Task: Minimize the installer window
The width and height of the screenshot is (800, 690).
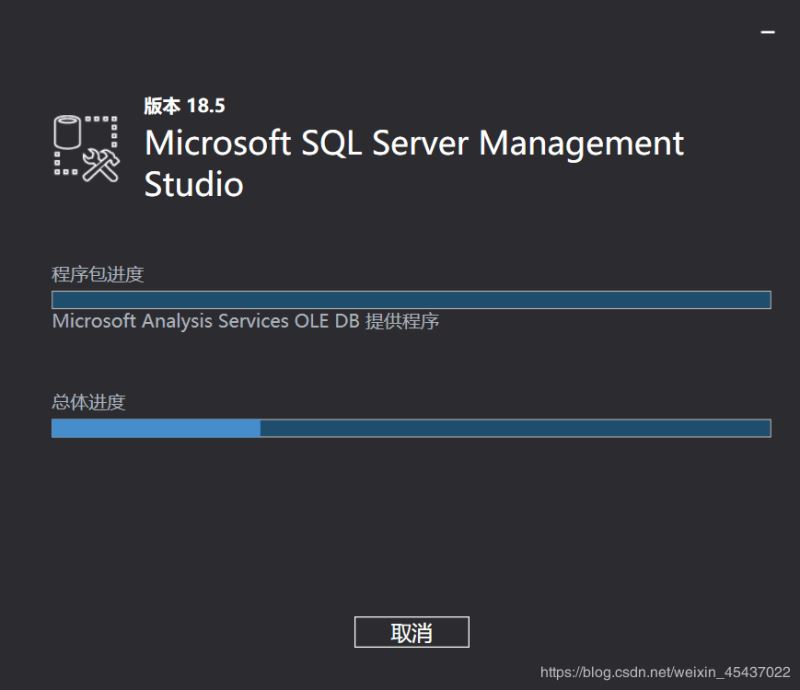Action: tap(768, 33)
